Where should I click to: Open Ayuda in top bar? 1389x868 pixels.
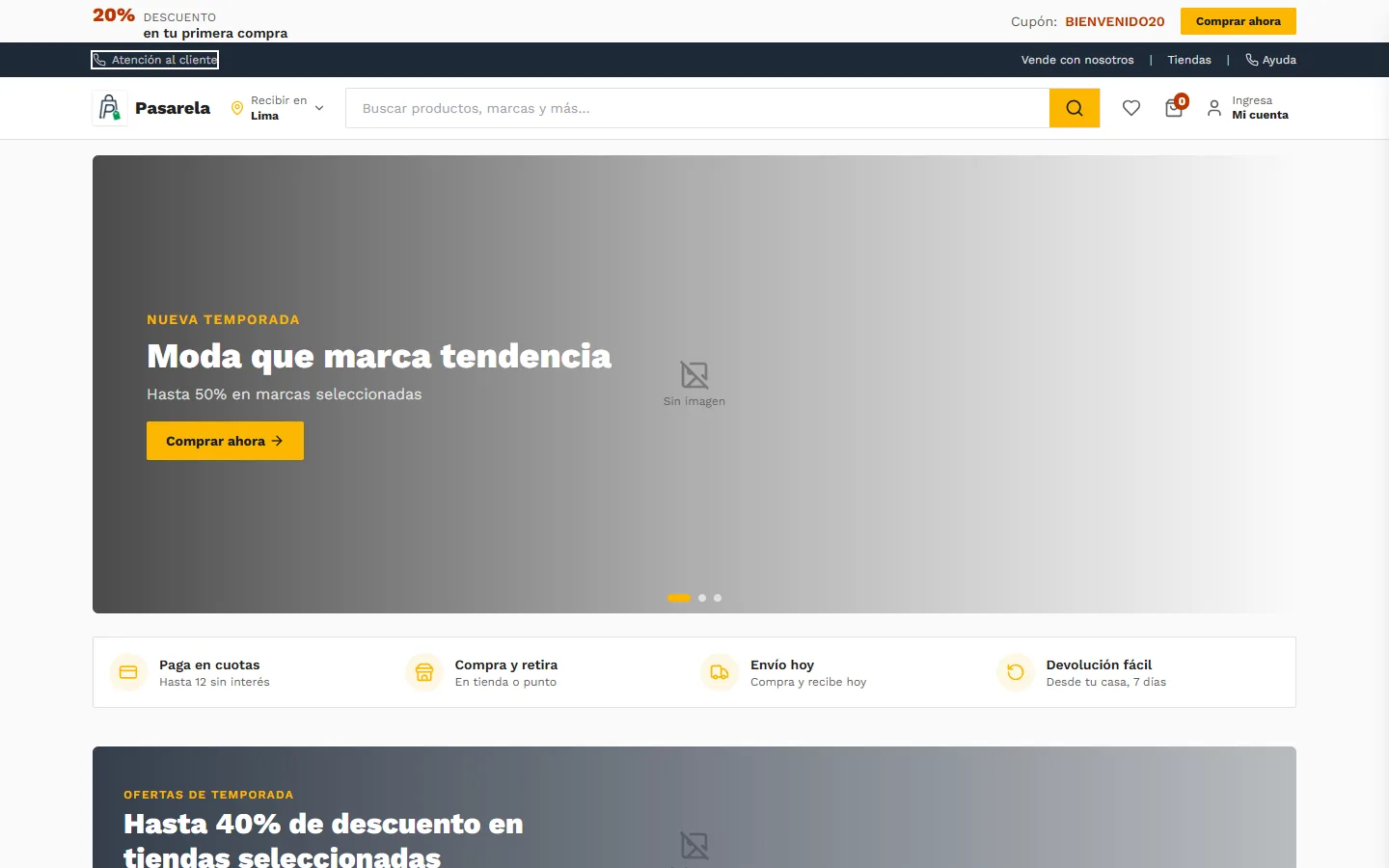coord(1270,60)
